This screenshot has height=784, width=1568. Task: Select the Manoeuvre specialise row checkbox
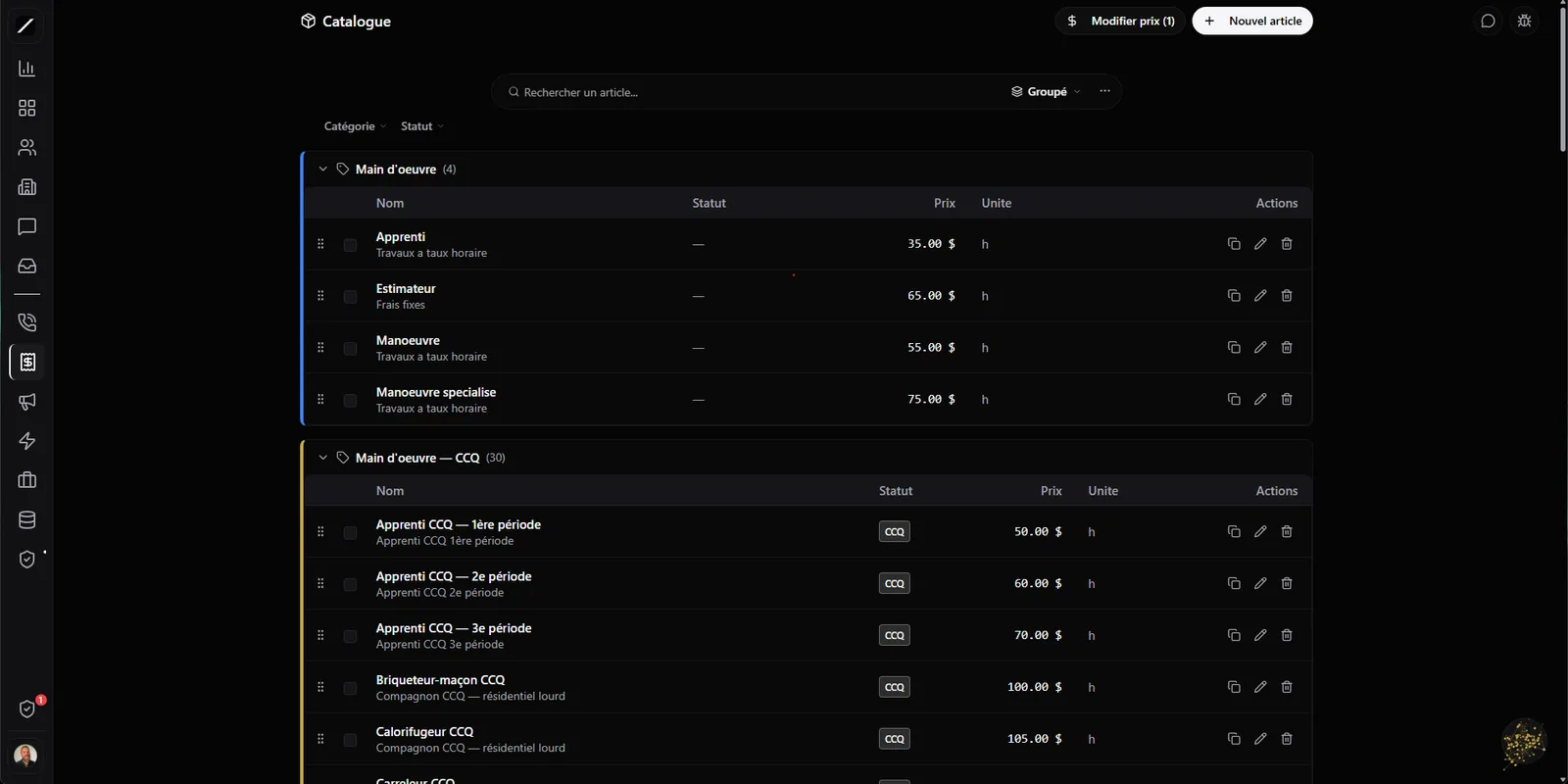click(350, 401)
